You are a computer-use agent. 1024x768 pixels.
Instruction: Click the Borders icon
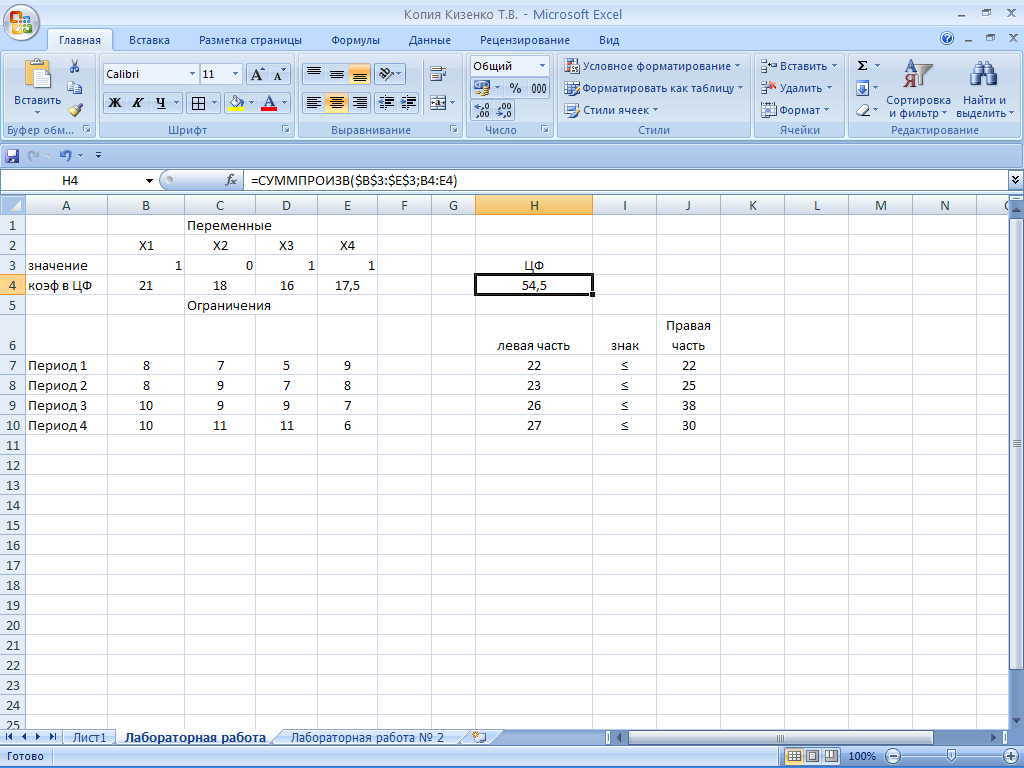tap(199, 103)
